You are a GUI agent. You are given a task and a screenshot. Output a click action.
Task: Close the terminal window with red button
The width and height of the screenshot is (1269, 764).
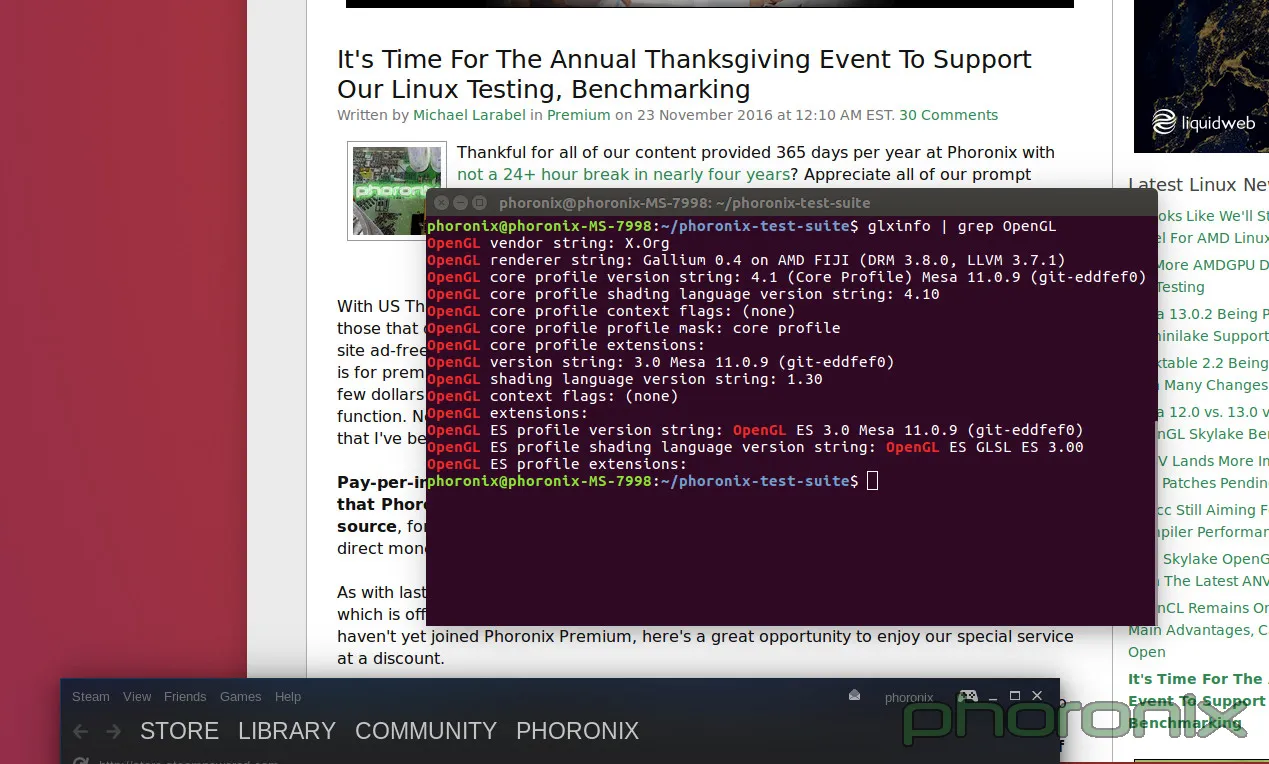tap(443, 203)
